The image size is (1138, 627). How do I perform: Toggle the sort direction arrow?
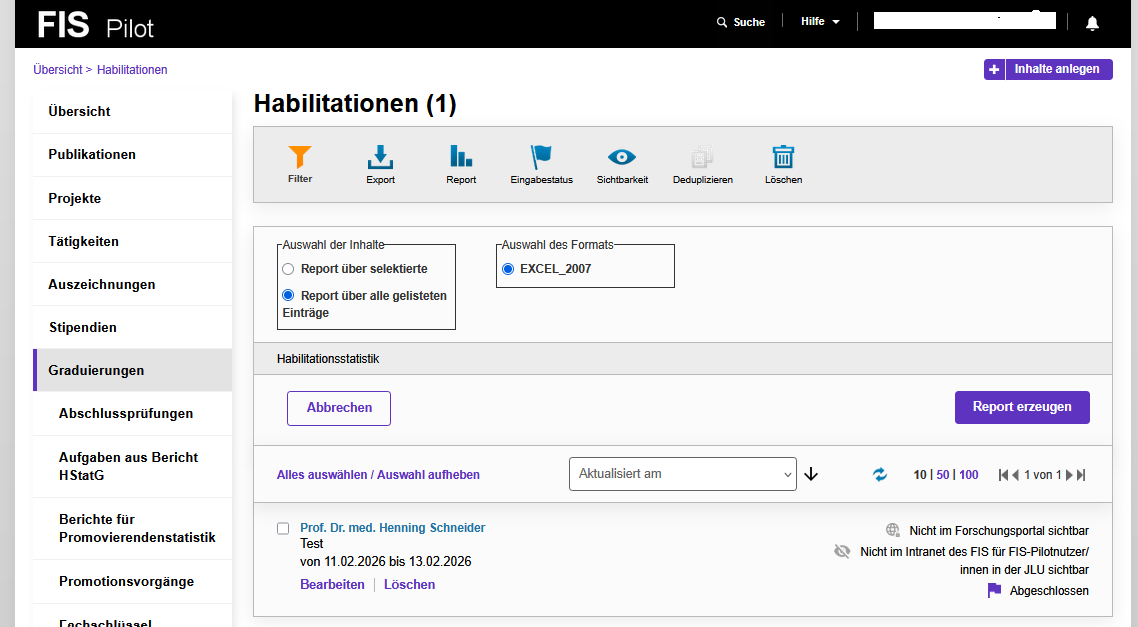coord(811,475)
